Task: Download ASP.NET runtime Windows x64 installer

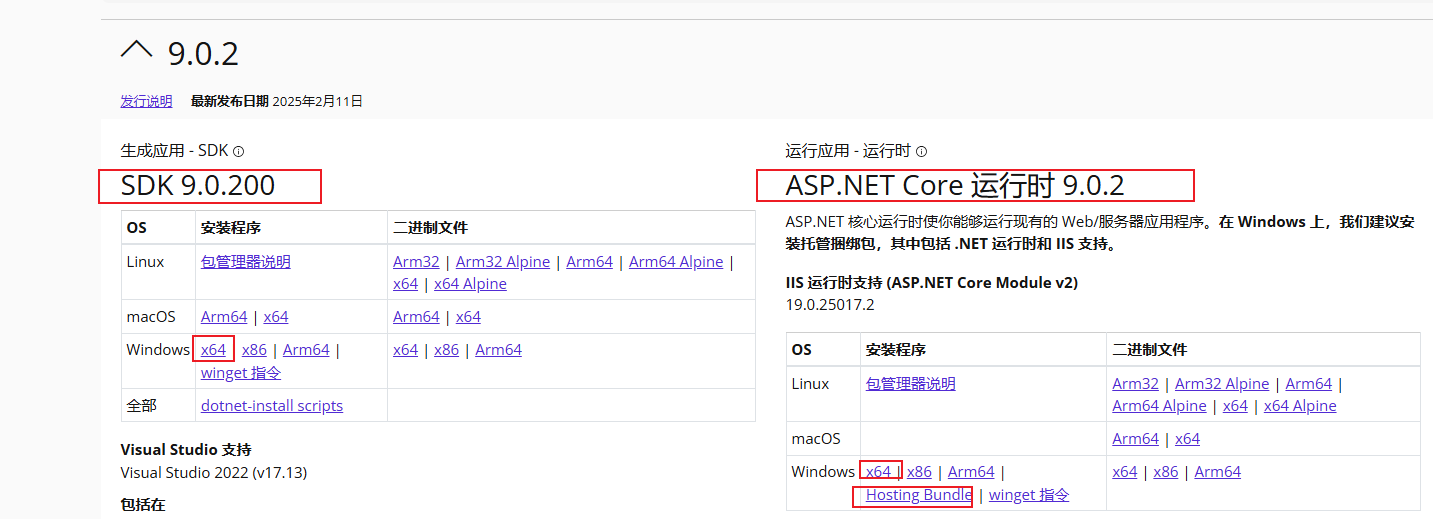Action: [x=878, y=471]
